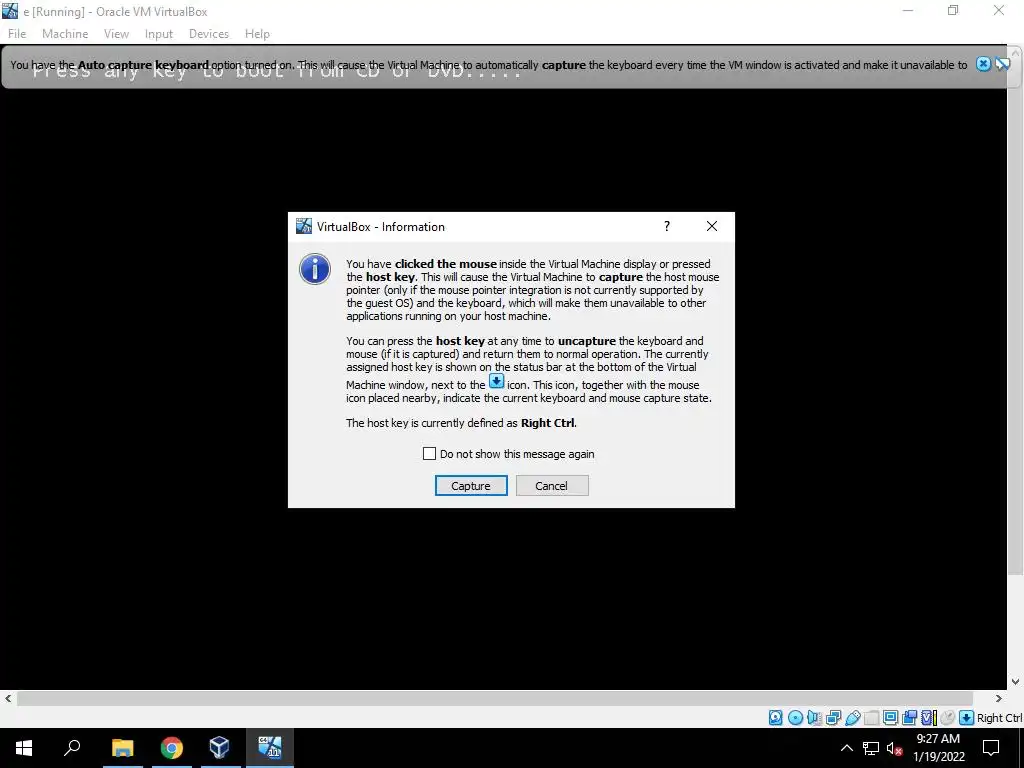This screenshot has height=768, width=1024.
Task: Click the audio status bar icon
Action: coord(814,718)
